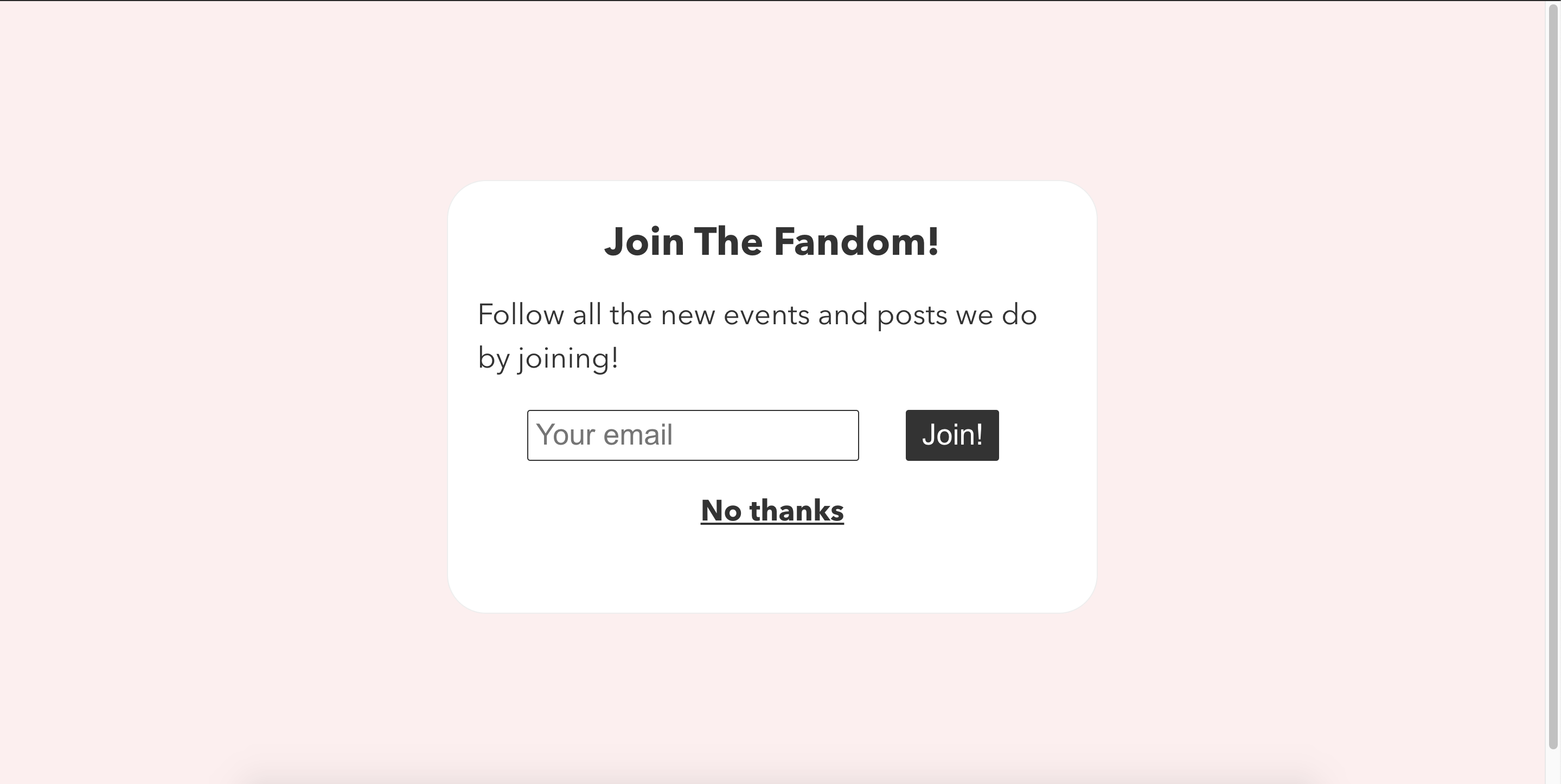Click the vertical page scrollbar thumb
Screen dimensions: 1561x784
click(x=1553, y=376)
